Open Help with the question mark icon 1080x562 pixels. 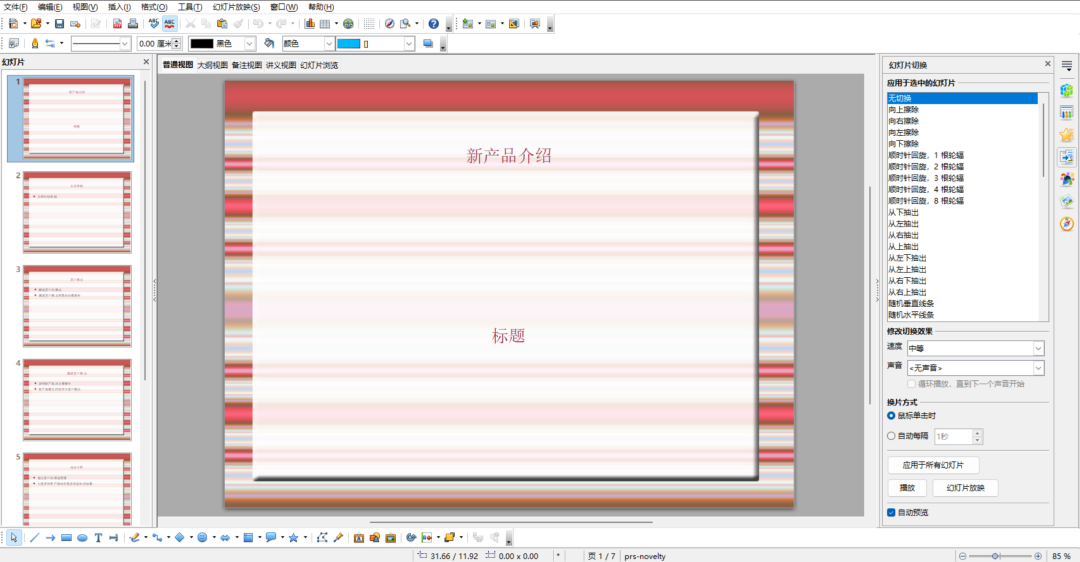433,23
